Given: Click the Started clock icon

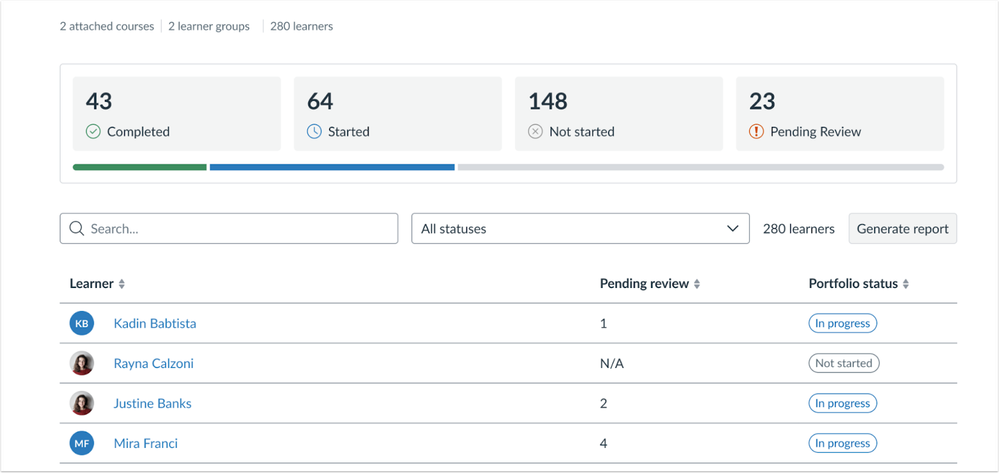Looking at the screenshot, I should [314, 131].
